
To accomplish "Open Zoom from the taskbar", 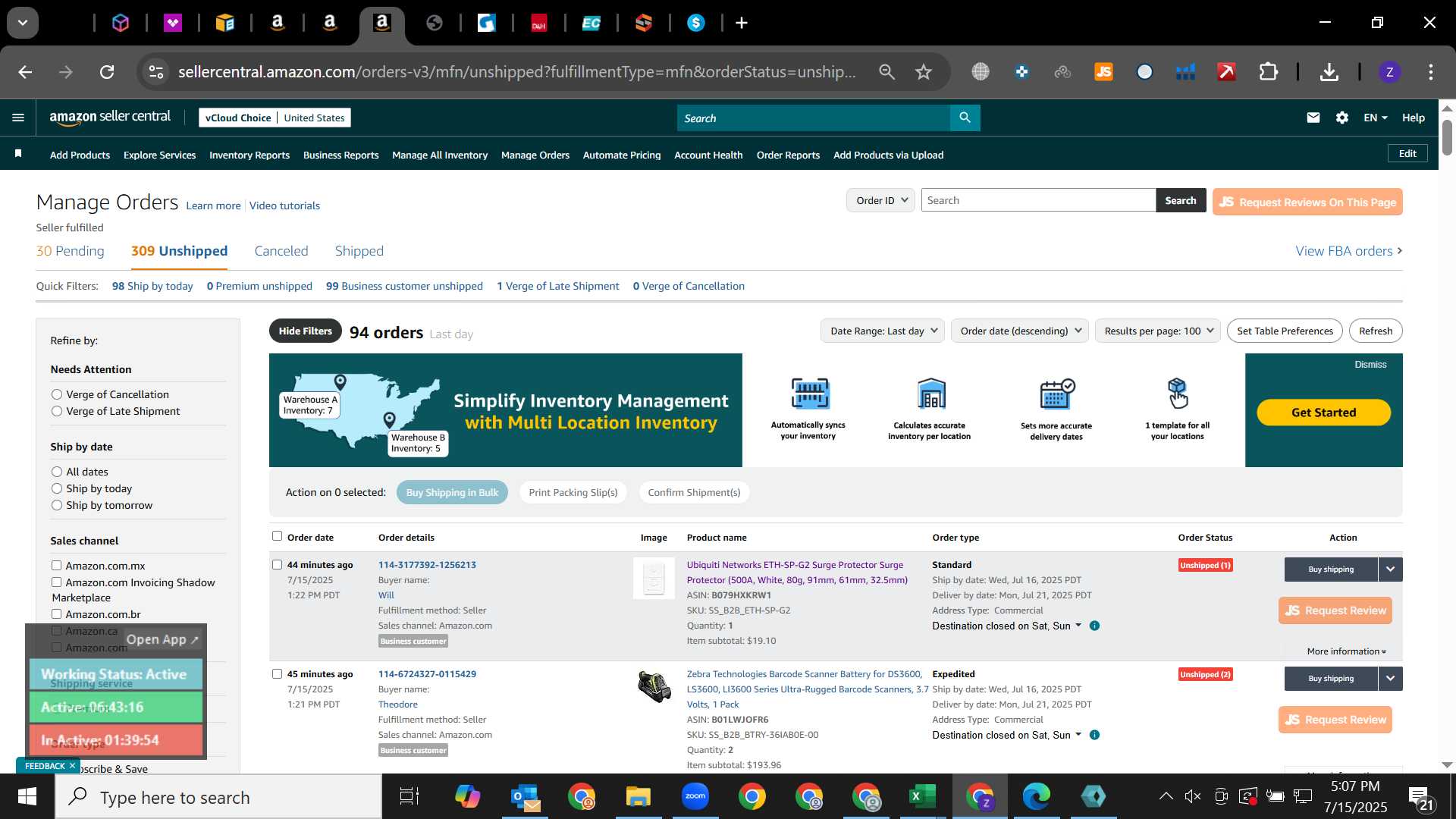I will coord(695,796).
